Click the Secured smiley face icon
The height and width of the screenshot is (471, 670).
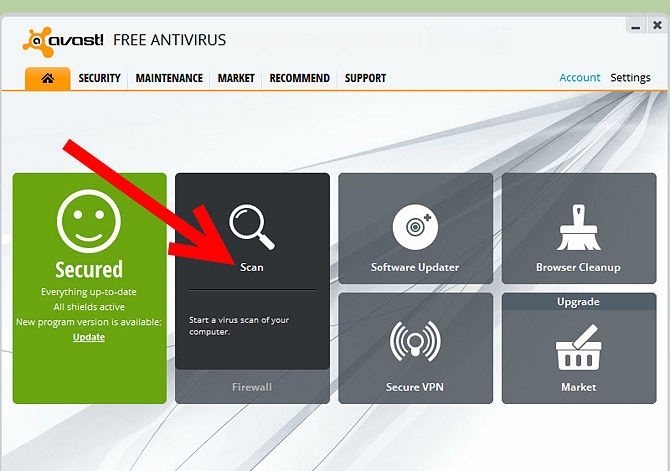89,221
